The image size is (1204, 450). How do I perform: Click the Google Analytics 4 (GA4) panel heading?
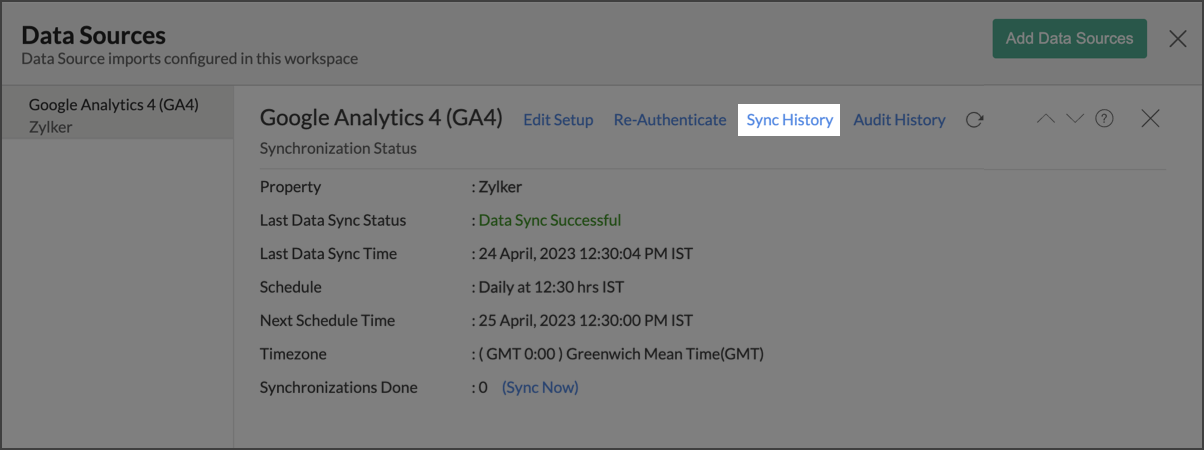(381, 118)
